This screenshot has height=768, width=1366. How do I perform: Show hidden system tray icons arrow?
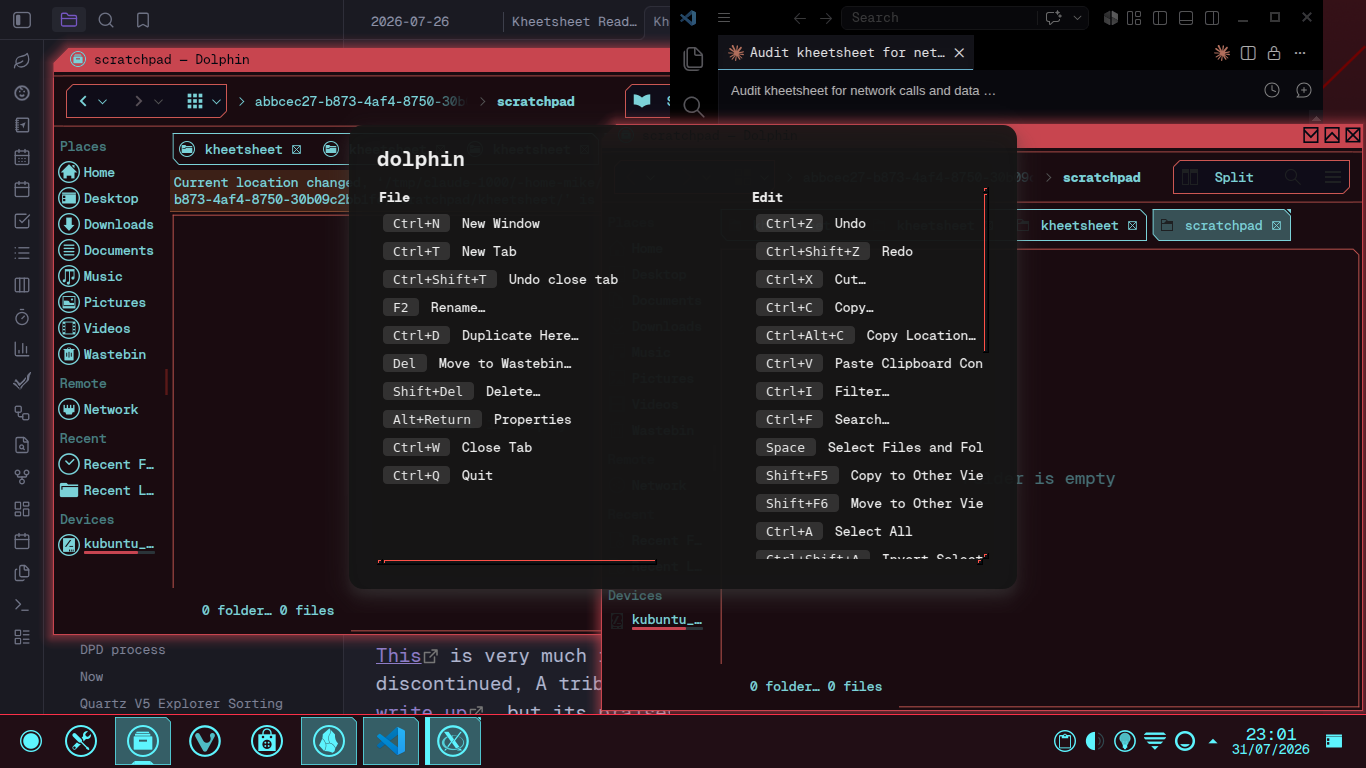point(1213,741)
